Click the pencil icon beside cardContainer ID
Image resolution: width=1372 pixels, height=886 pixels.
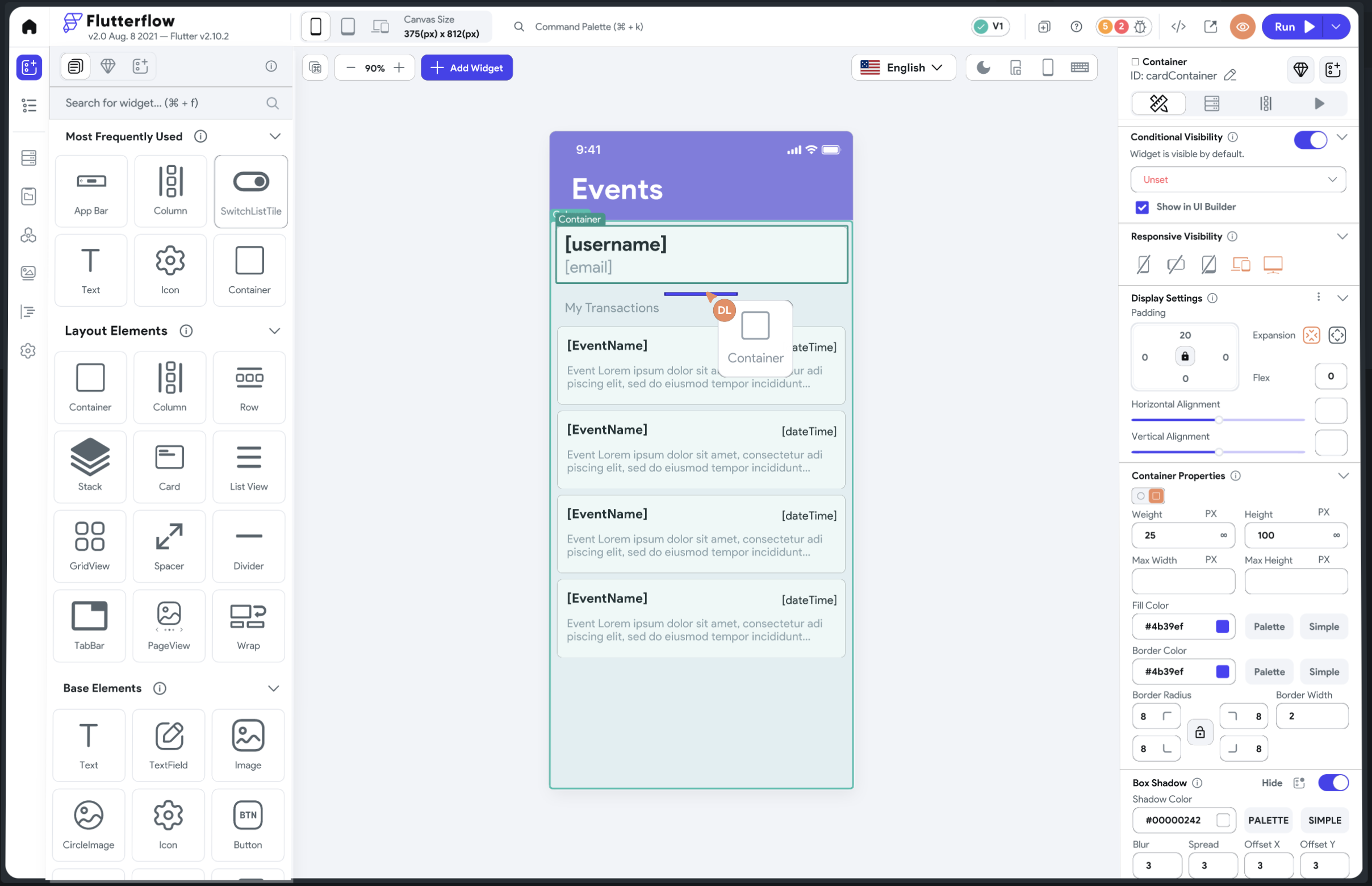[x=1230, y=76]
